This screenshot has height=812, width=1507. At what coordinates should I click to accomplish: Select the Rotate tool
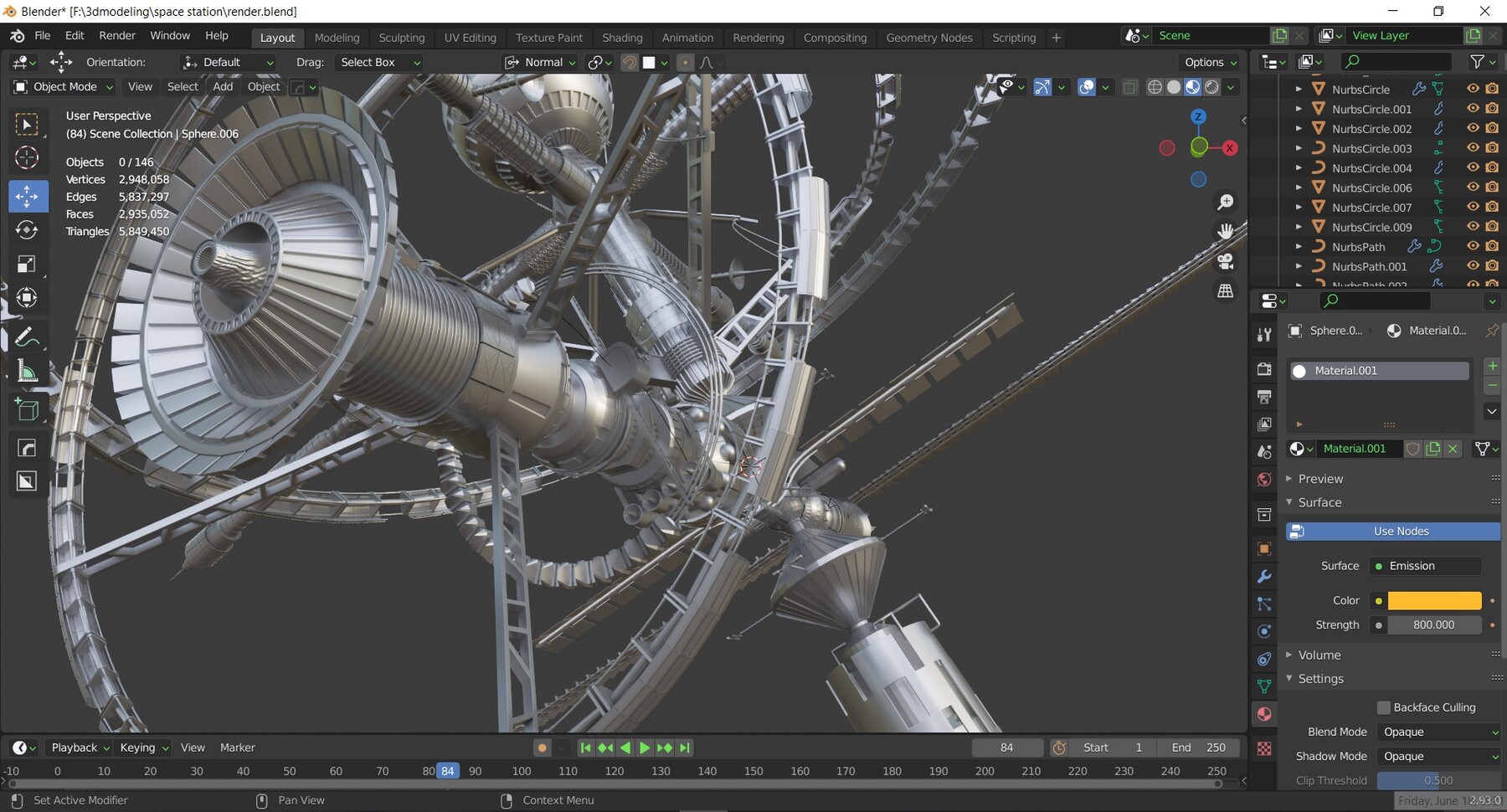coord(27,230)
